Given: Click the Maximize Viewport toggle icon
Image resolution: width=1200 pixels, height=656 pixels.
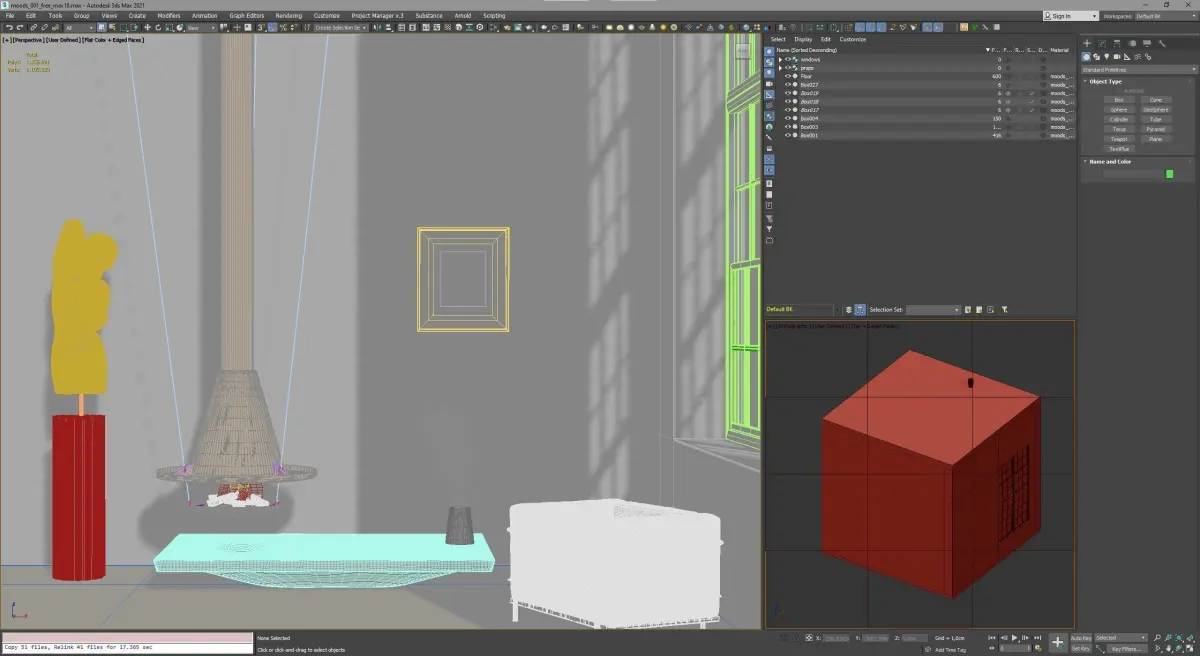Looking at the screenshot, I should point(1190,648).
